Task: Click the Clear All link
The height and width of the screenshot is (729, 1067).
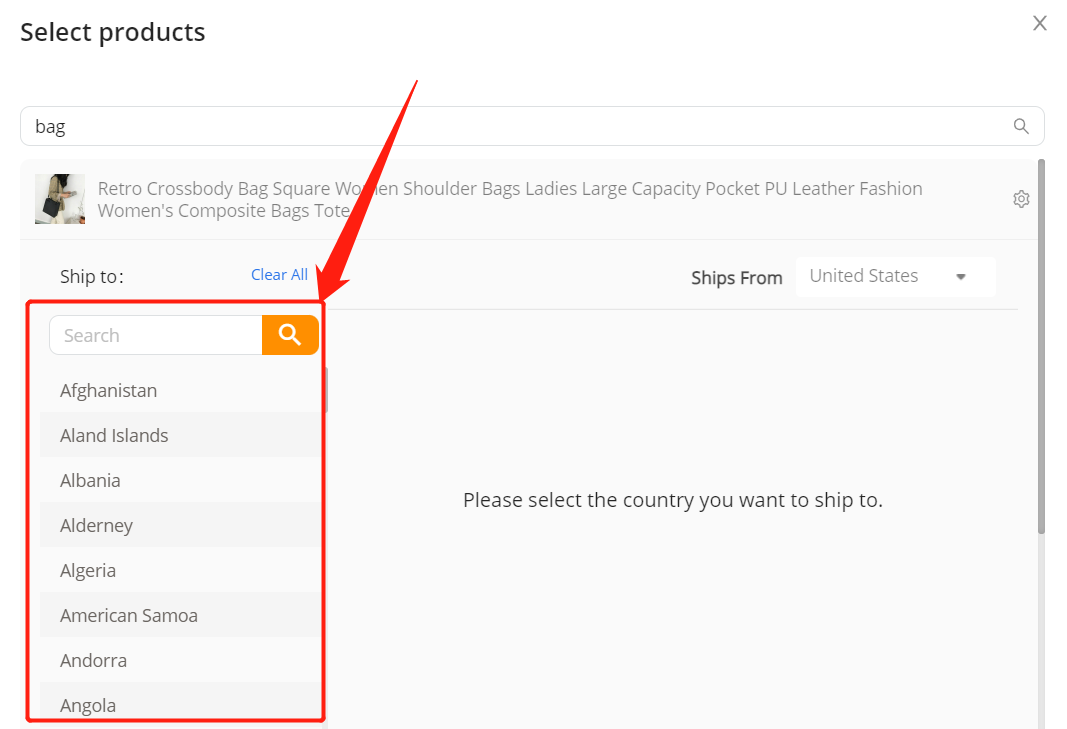Action: point(279,274)
